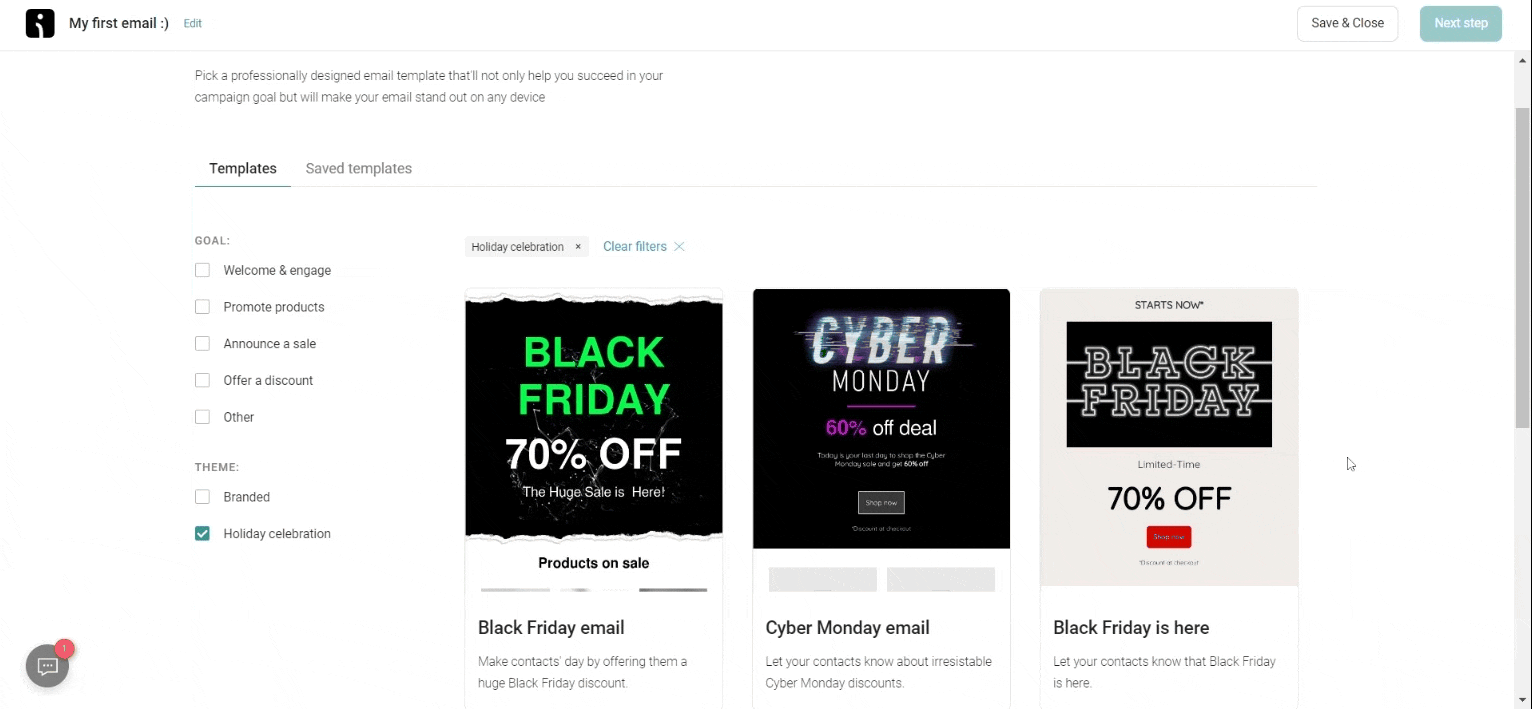Open the chat support bubble icon
The height and width of the screenshot is (709, 1532).
47,666
